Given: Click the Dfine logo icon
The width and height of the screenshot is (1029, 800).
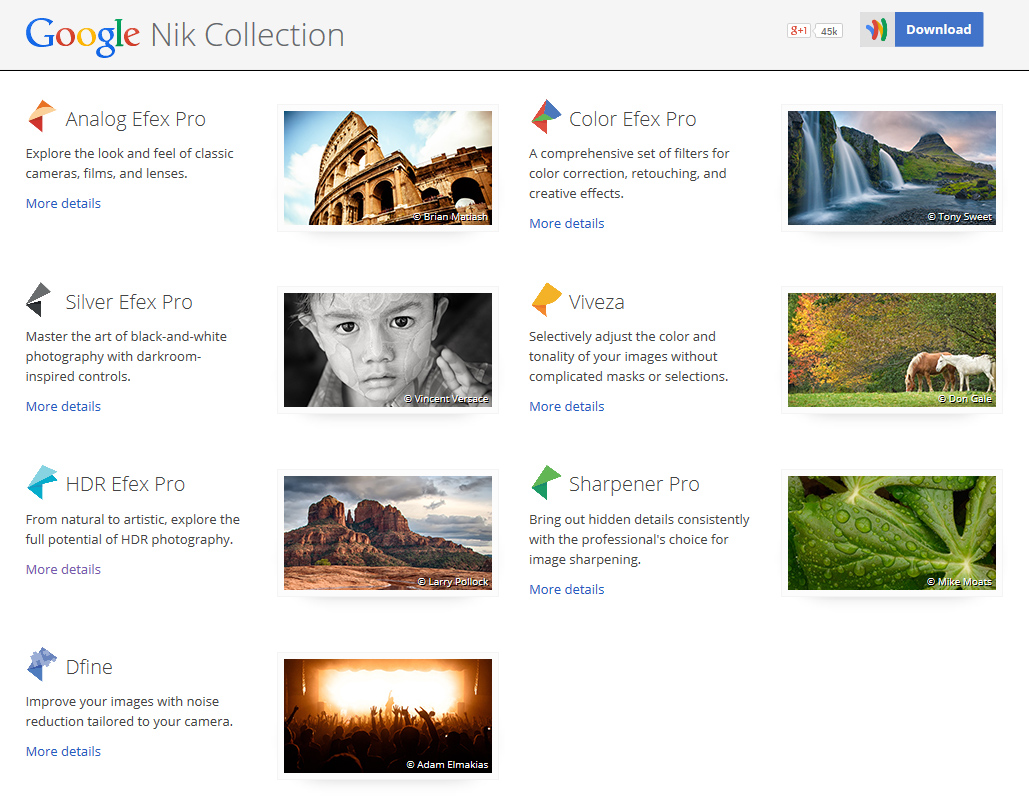Looking at the screenshot, I should pos(41,665).
